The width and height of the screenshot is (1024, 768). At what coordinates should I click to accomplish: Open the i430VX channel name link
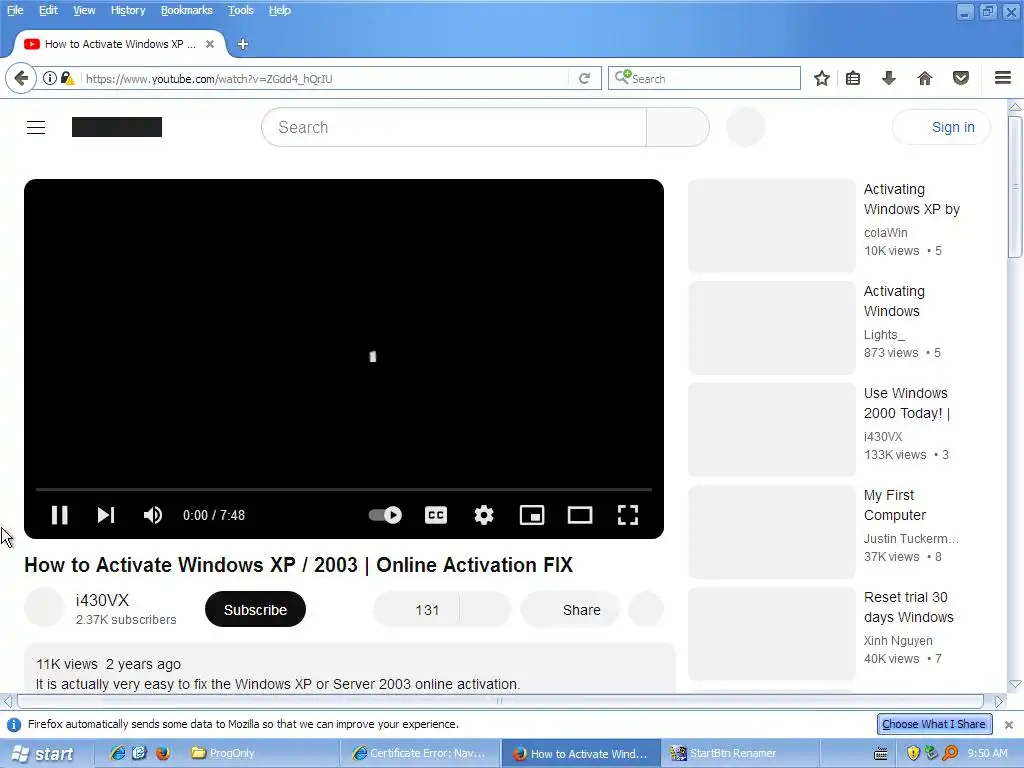pos(103,600)
